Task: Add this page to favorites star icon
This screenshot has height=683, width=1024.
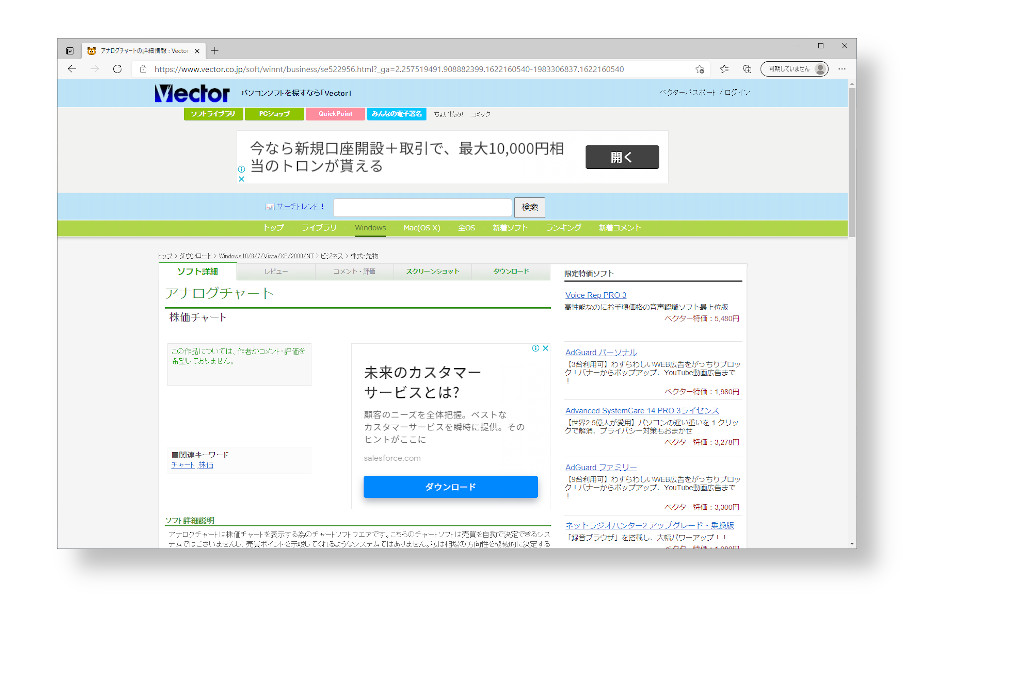Action: click(699, 69)
